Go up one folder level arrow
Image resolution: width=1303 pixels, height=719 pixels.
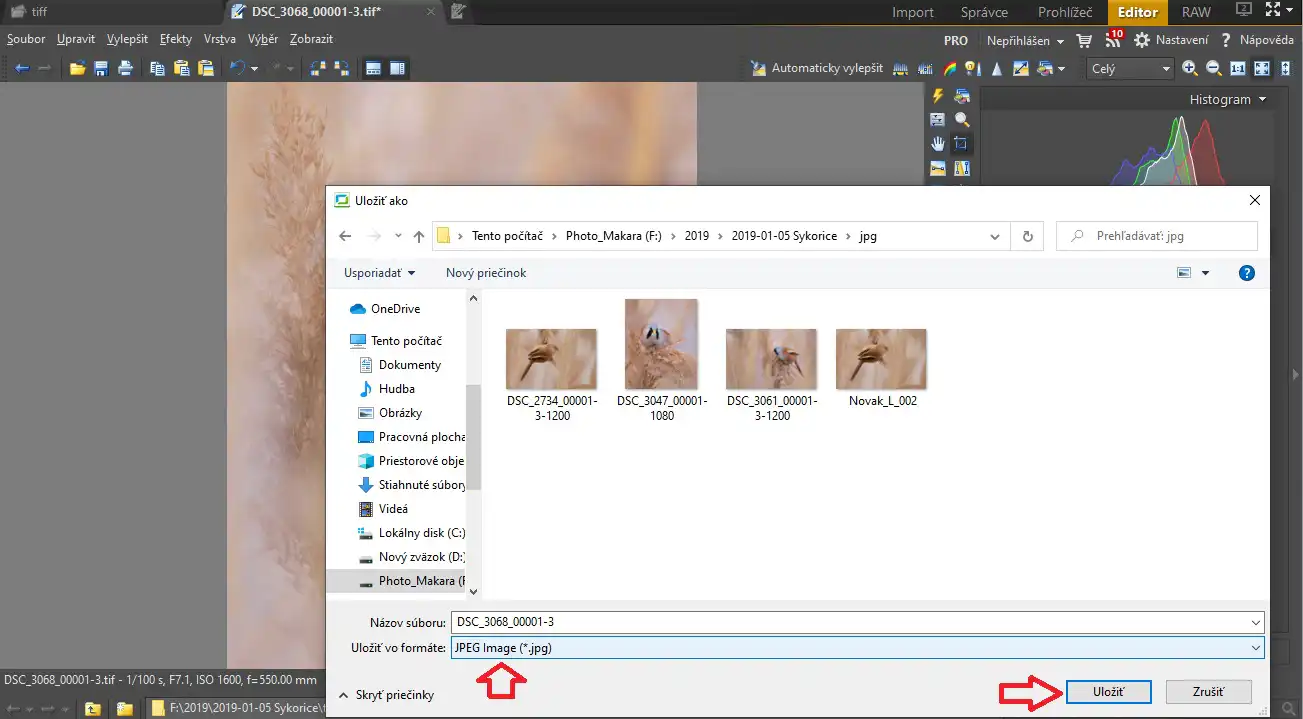(419, 237)
